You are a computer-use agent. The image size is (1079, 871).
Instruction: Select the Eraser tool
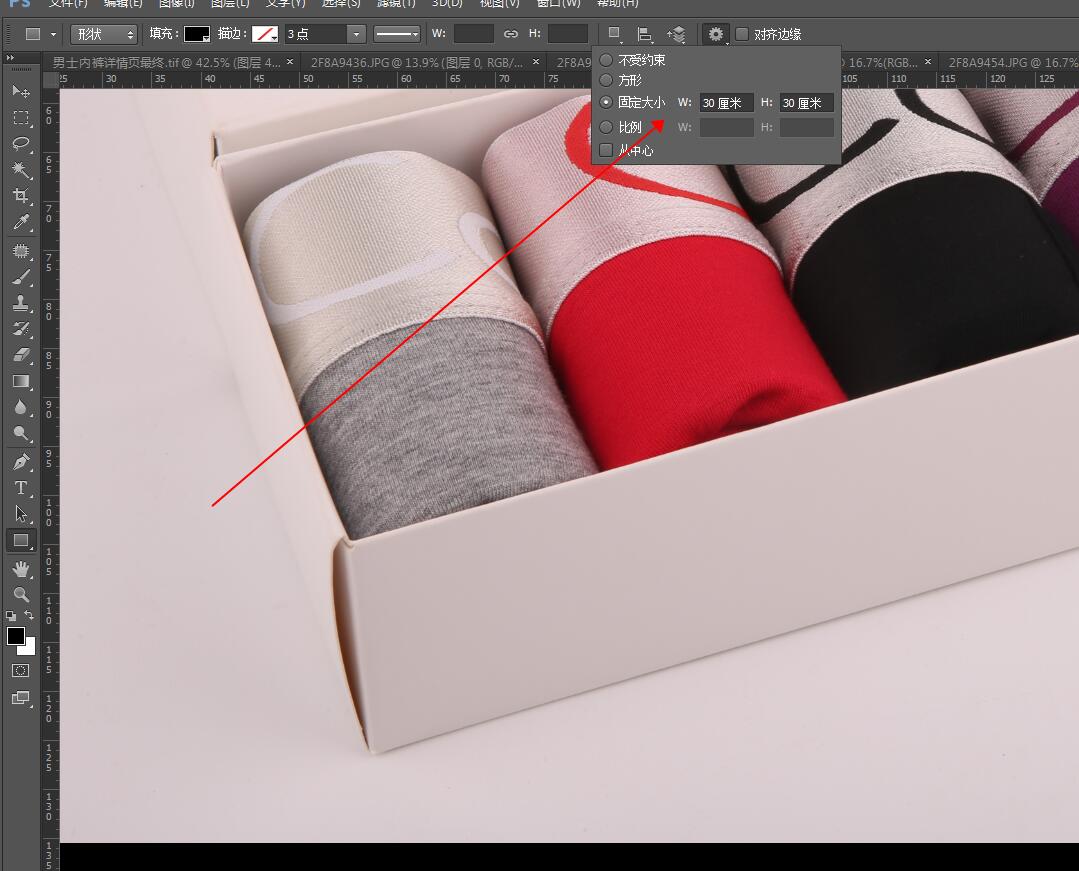coord(21,355)
